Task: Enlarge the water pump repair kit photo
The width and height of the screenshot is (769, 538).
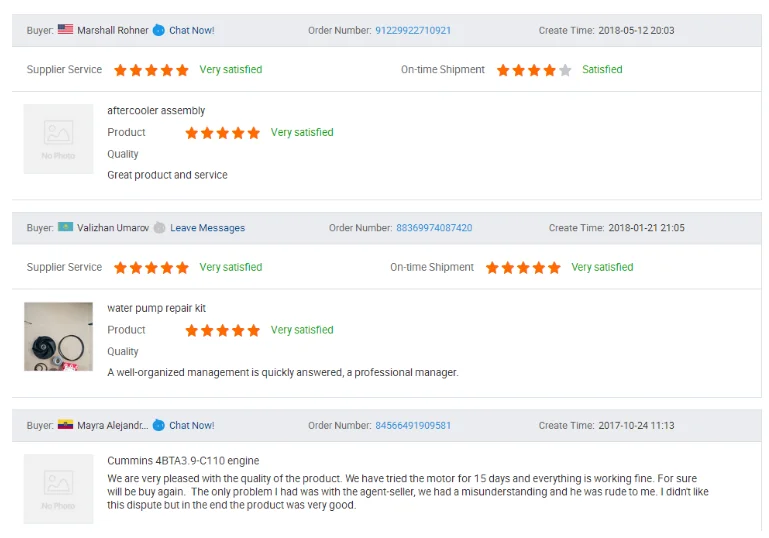Action: (58, 337)
